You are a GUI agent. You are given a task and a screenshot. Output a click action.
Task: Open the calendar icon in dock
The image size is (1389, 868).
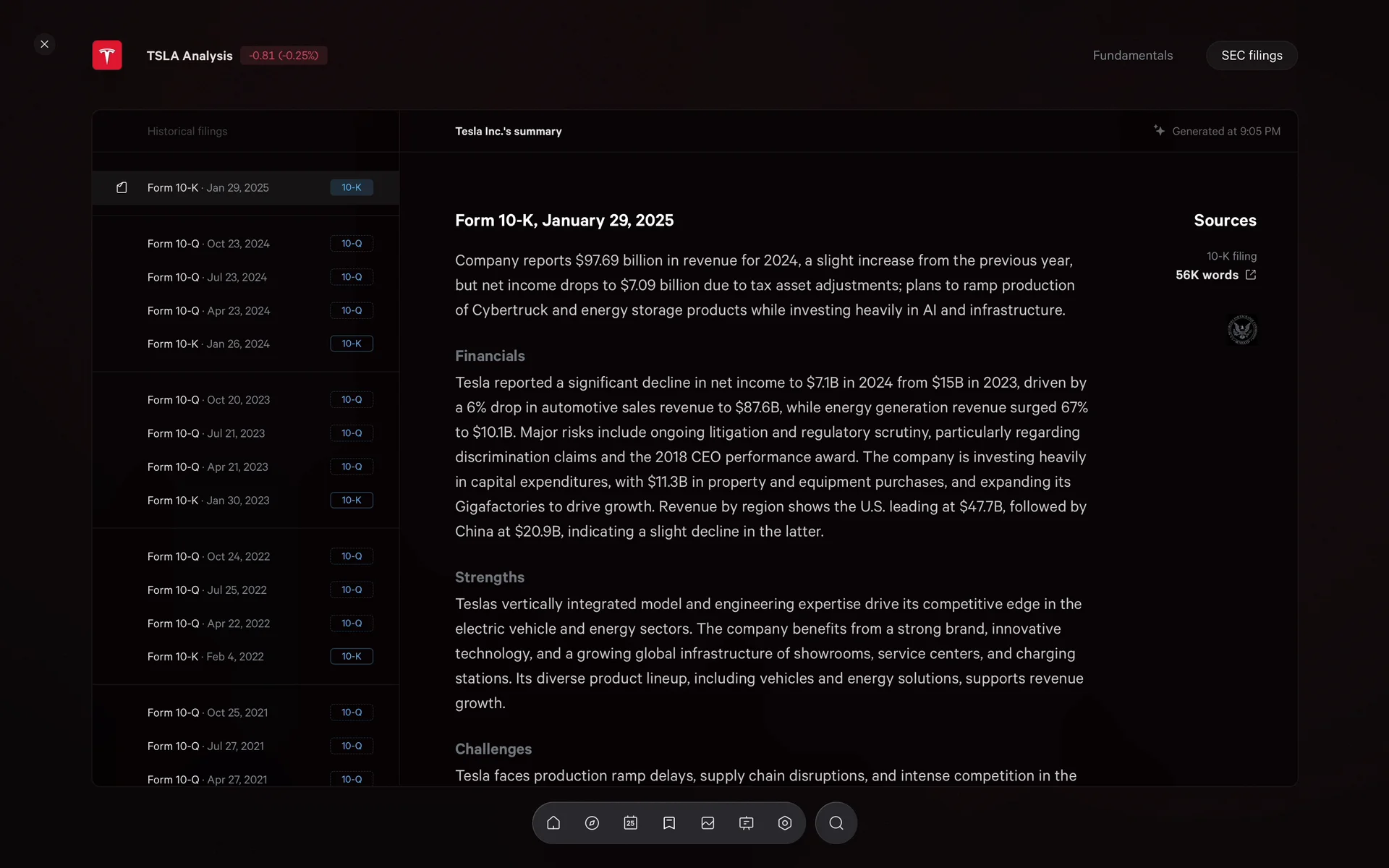631,823
